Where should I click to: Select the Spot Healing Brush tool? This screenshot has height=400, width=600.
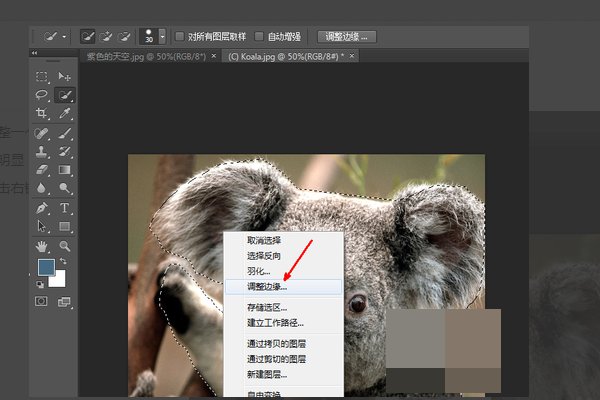point(41,134)
